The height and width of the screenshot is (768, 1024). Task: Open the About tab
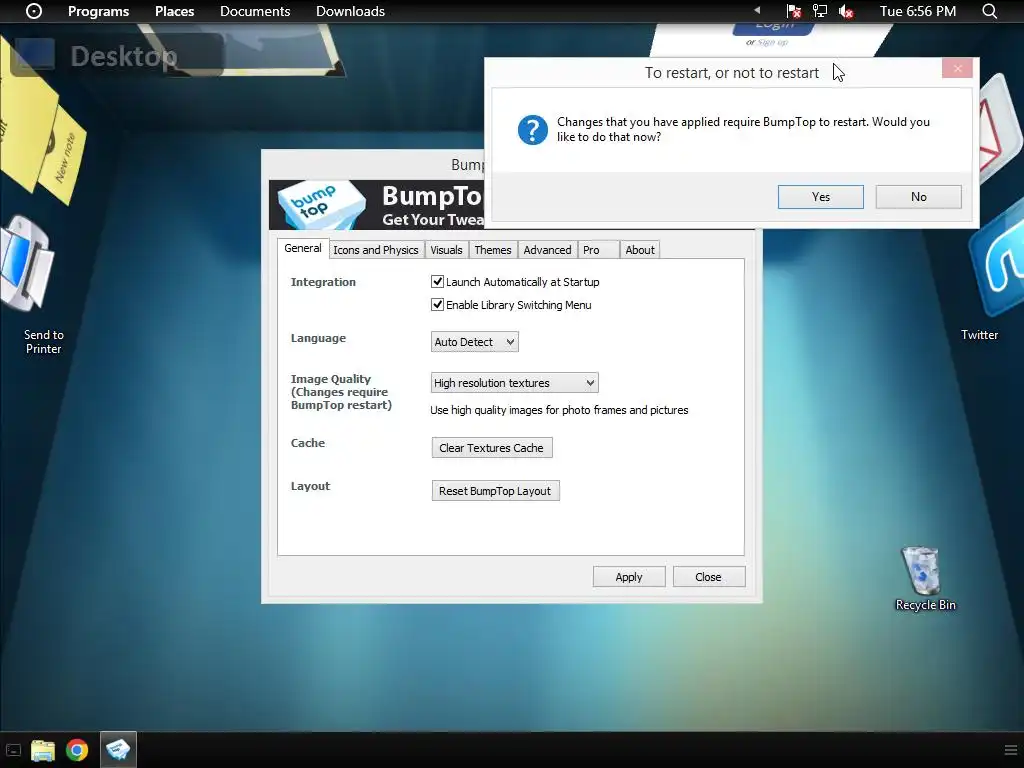pos(639,250)
